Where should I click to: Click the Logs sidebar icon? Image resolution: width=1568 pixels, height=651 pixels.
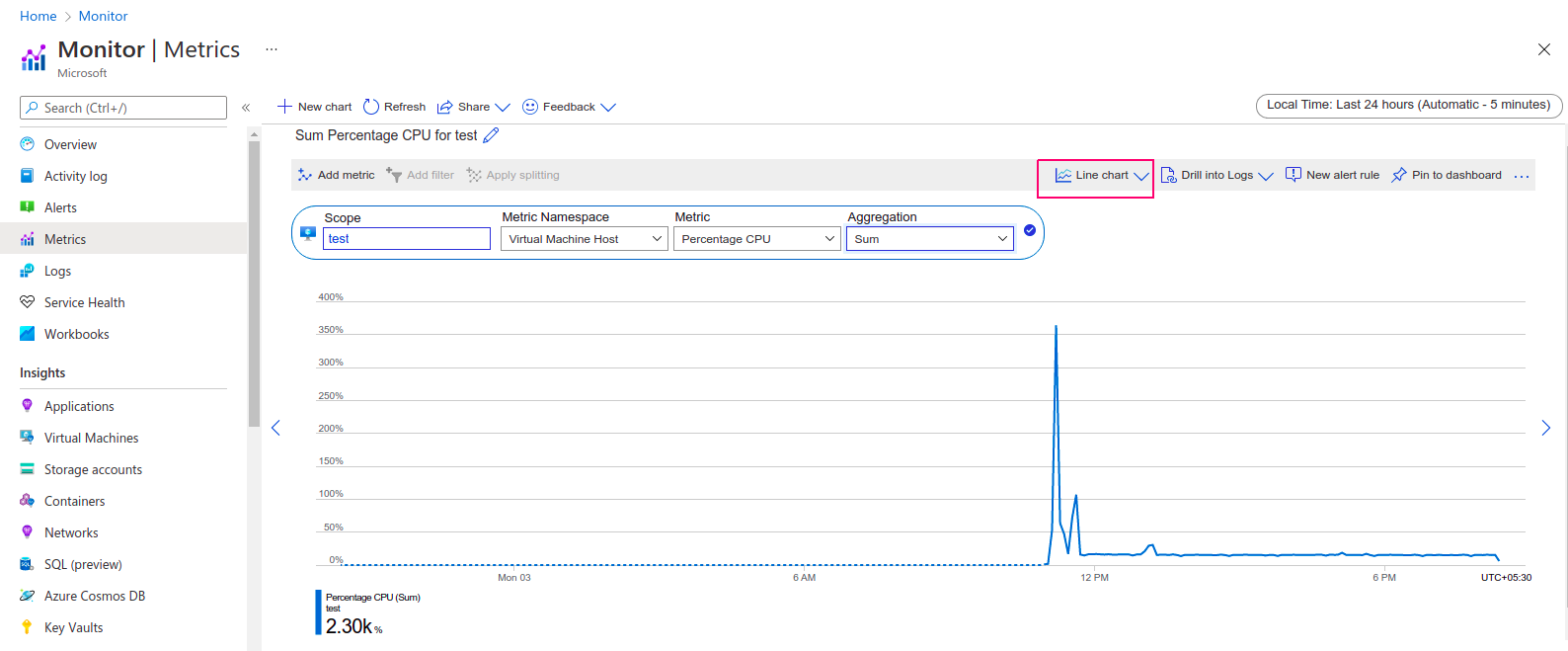pos(27,271)
